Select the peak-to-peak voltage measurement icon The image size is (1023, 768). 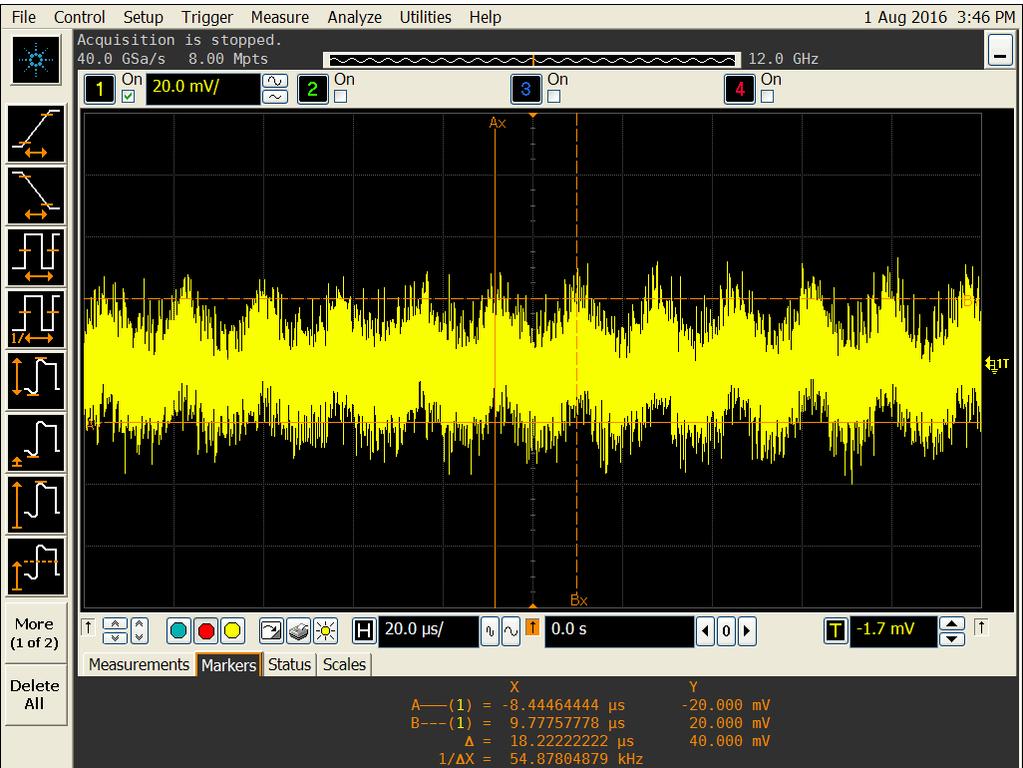(x=37, y=380)
